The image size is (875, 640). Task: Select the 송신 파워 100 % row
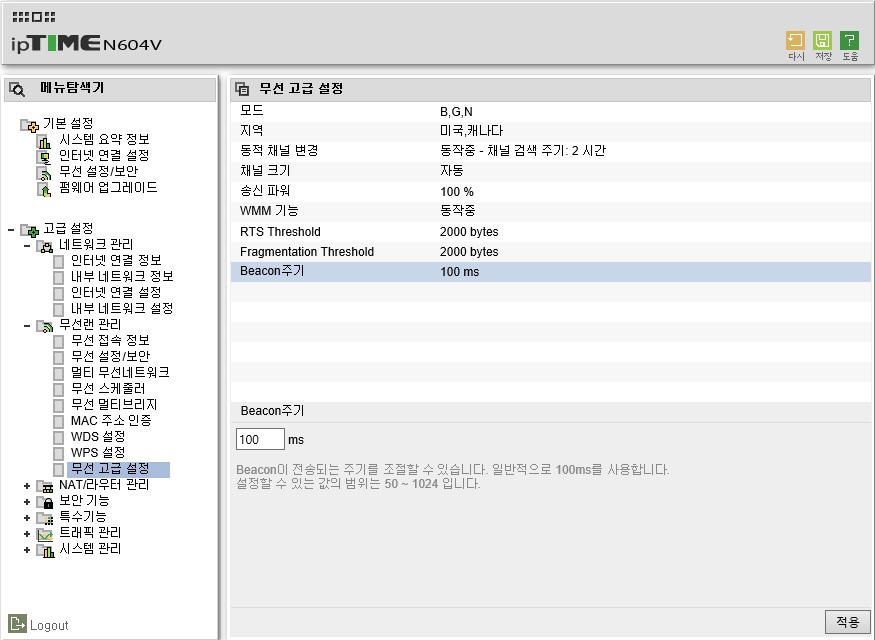(x=550, y=192)
